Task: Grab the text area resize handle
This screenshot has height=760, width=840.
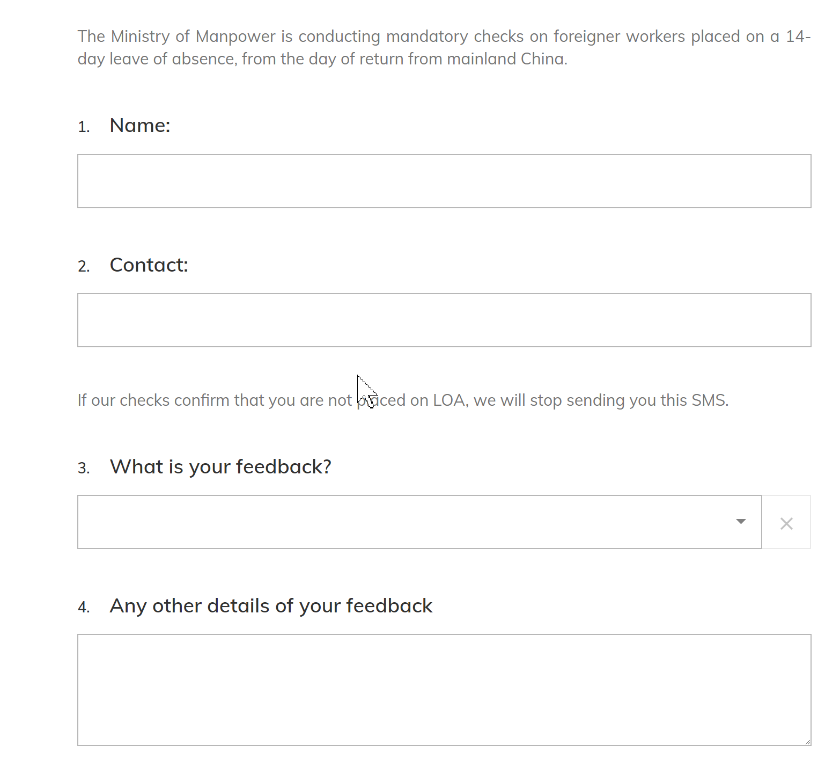Action: [x=805, y=740]
